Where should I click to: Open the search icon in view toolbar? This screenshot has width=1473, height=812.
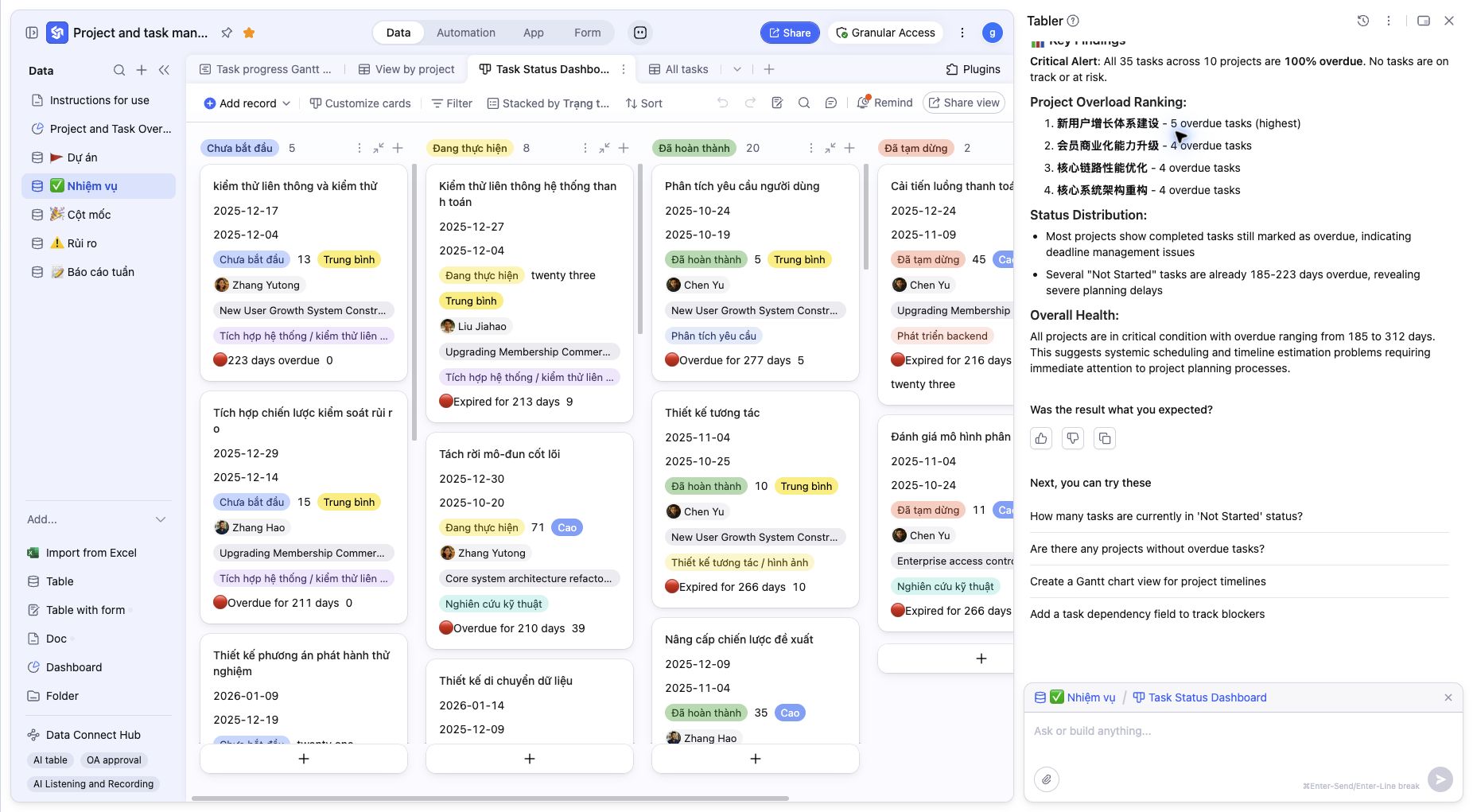click(804, 103)
